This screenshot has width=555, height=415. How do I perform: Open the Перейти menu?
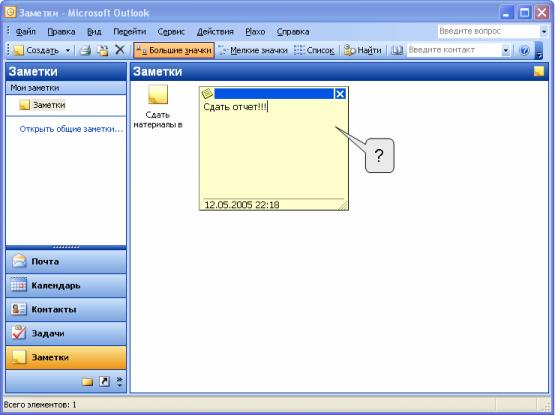(130, 32)
